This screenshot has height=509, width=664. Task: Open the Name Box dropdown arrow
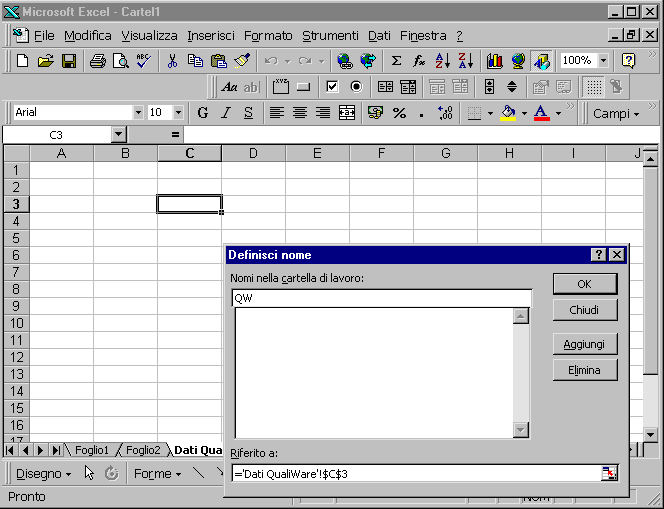click(118, 134)
